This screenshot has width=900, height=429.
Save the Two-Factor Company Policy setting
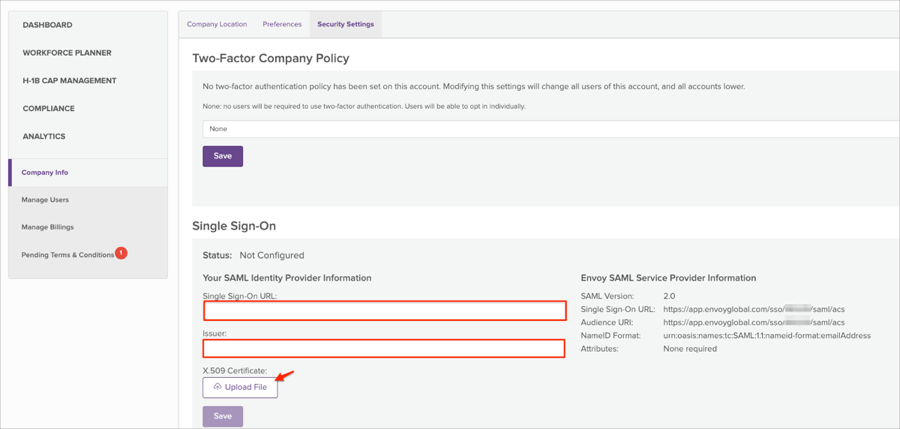tap(223, 156)
